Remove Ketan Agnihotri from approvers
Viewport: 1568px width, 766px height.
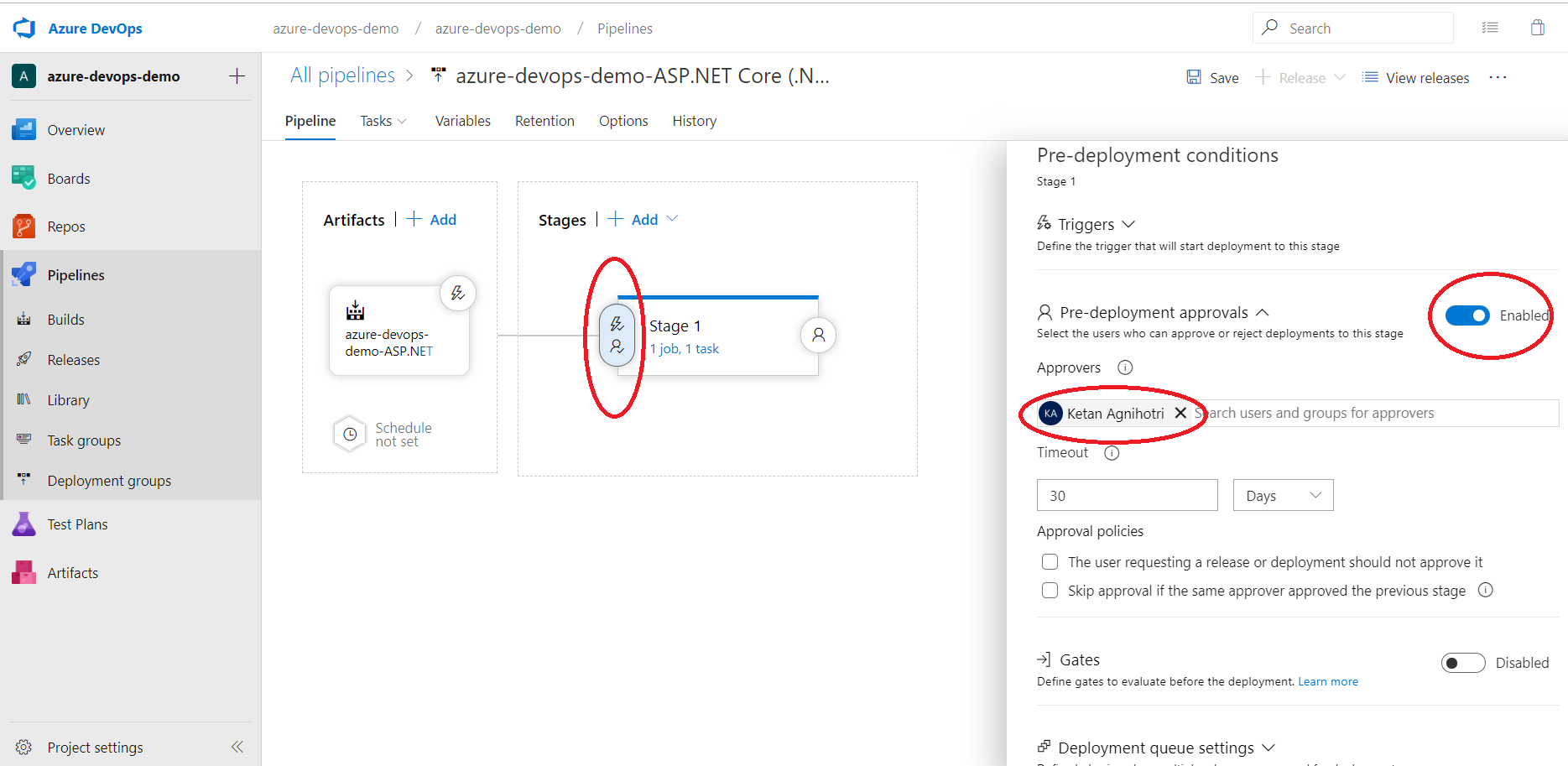point(1180,413)
